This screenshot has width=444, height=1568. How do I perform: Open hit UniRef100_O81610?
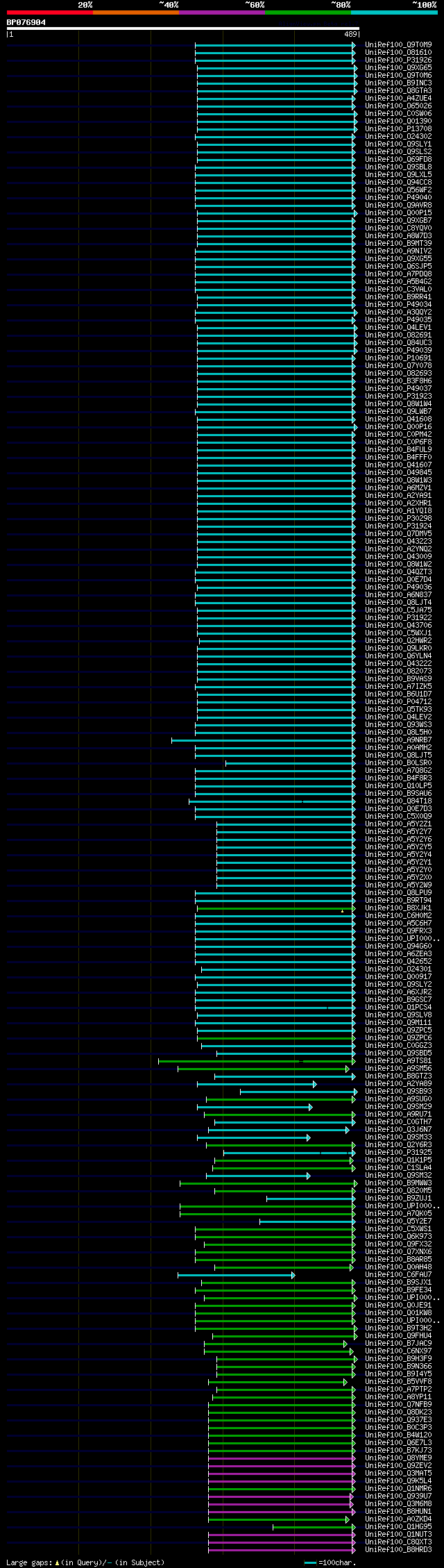tap(398, 53)
